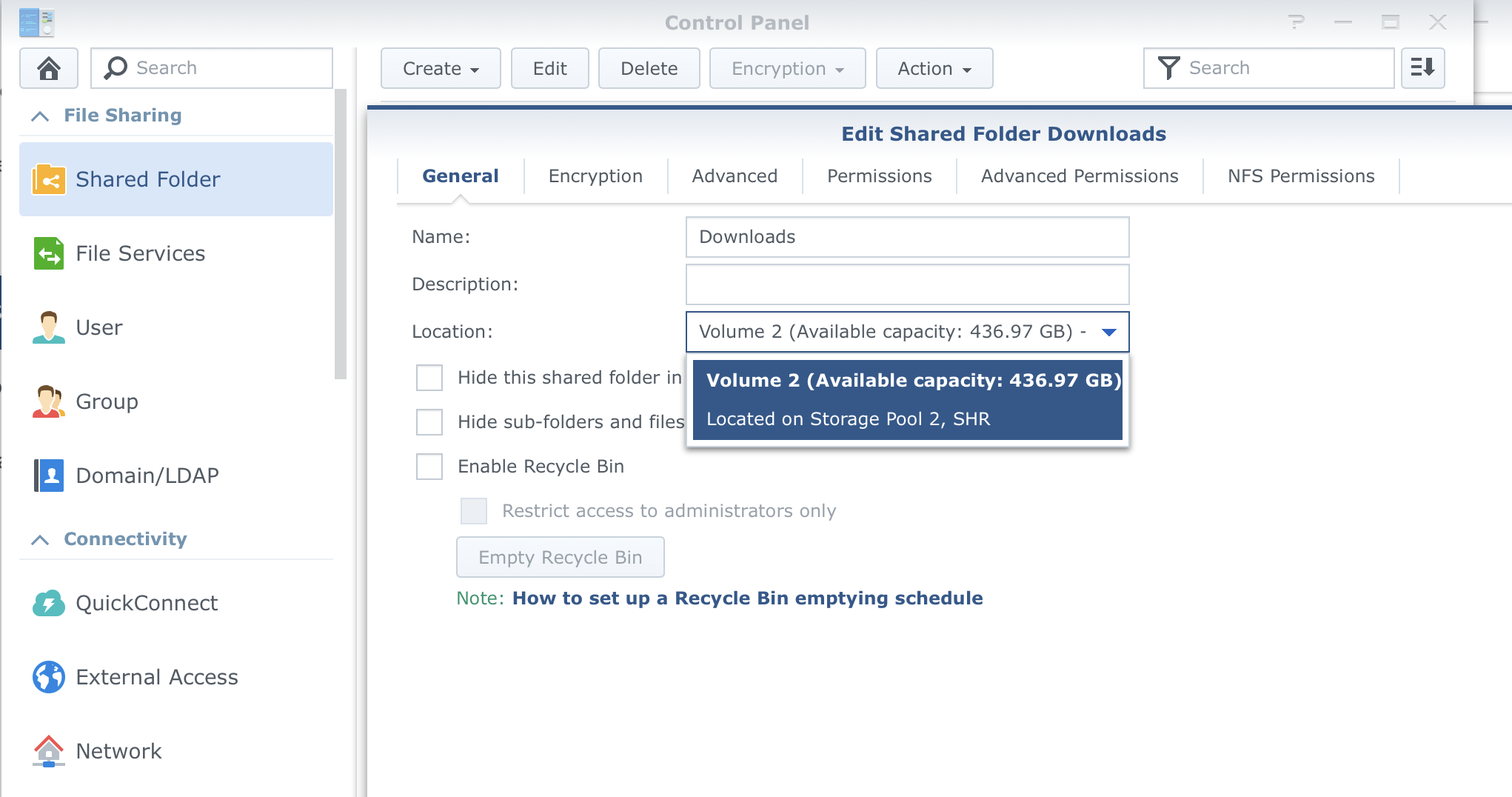
Task: Open Network settings
Action: [x=176, y=751]
